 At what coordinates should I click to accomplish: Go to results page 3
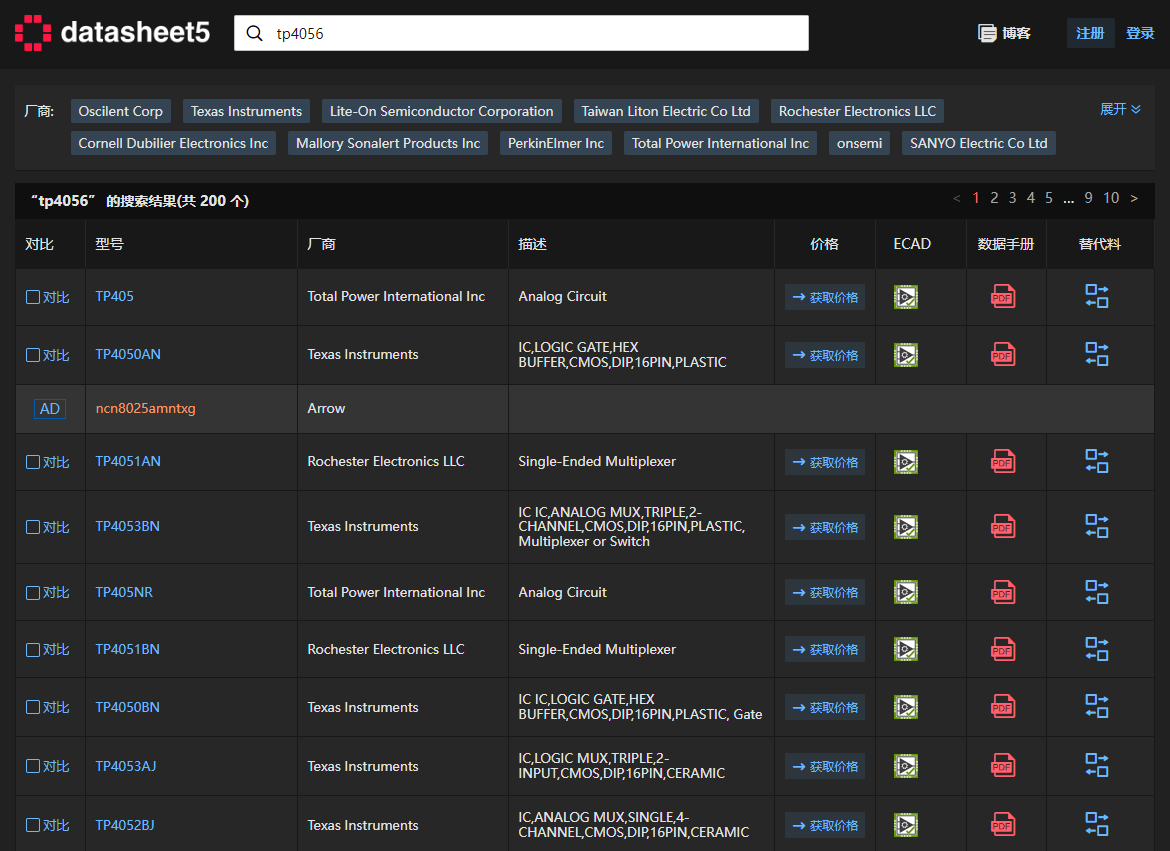[1013, 198]
